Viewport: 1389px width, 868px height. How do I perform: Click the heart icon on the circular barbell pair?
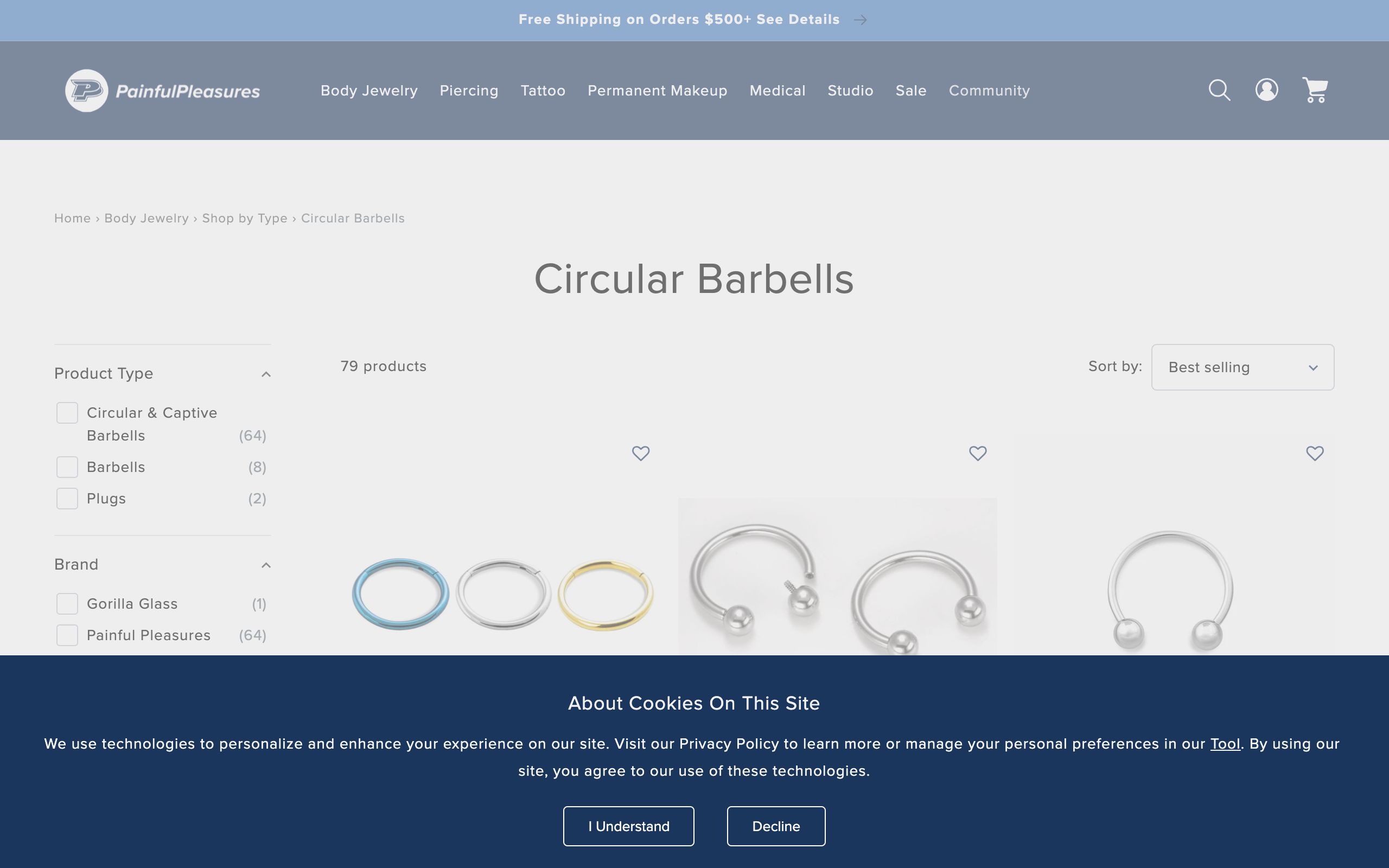[978, 454]
